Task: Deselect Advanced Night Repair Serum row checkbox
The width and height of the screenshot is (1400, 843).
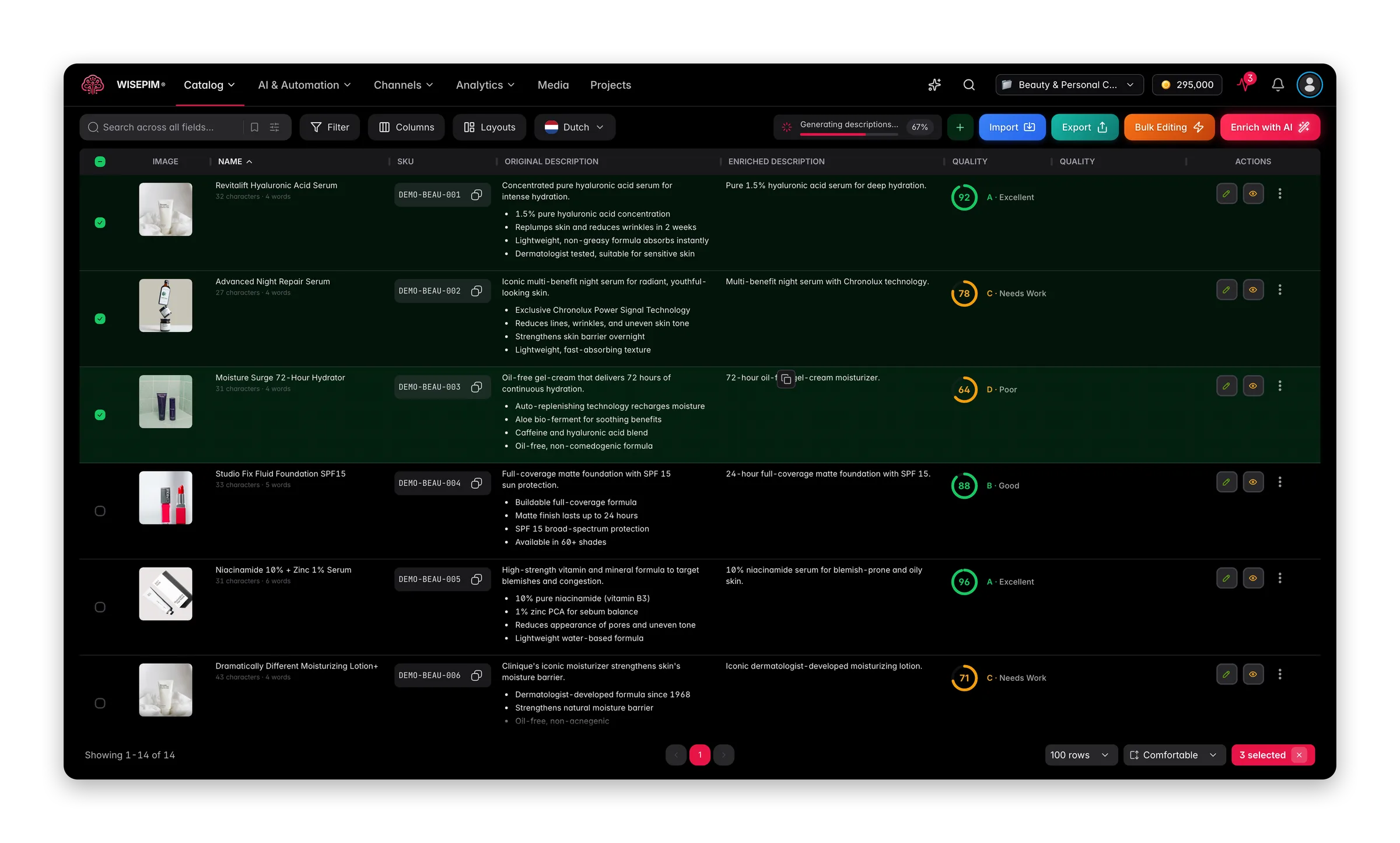Action: 100,319
